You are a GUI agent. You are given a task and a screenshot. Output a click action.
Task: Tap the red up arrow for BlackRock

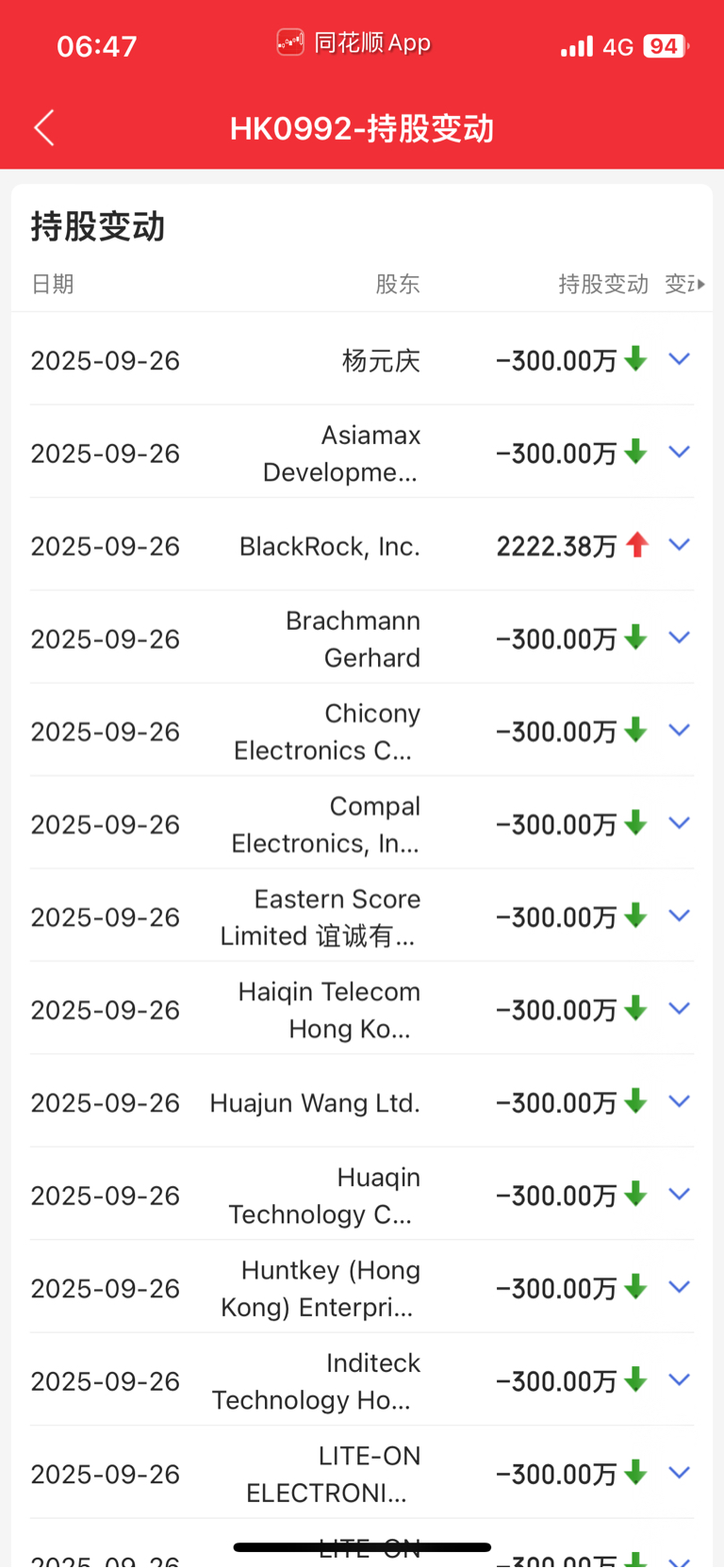point(637,545)
